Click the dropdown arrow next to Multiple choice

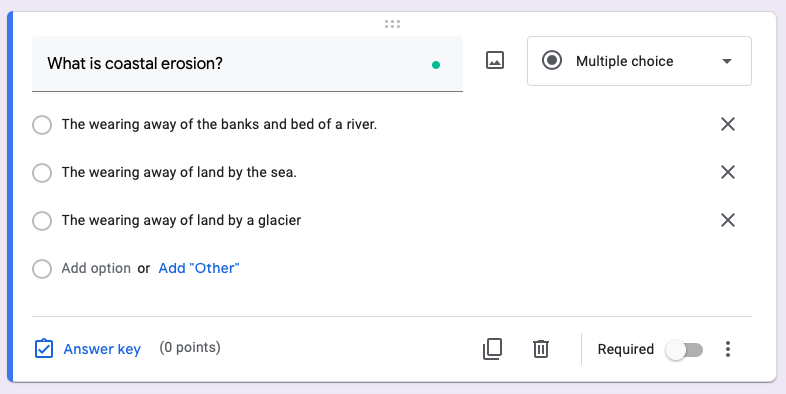coord(727,61)
